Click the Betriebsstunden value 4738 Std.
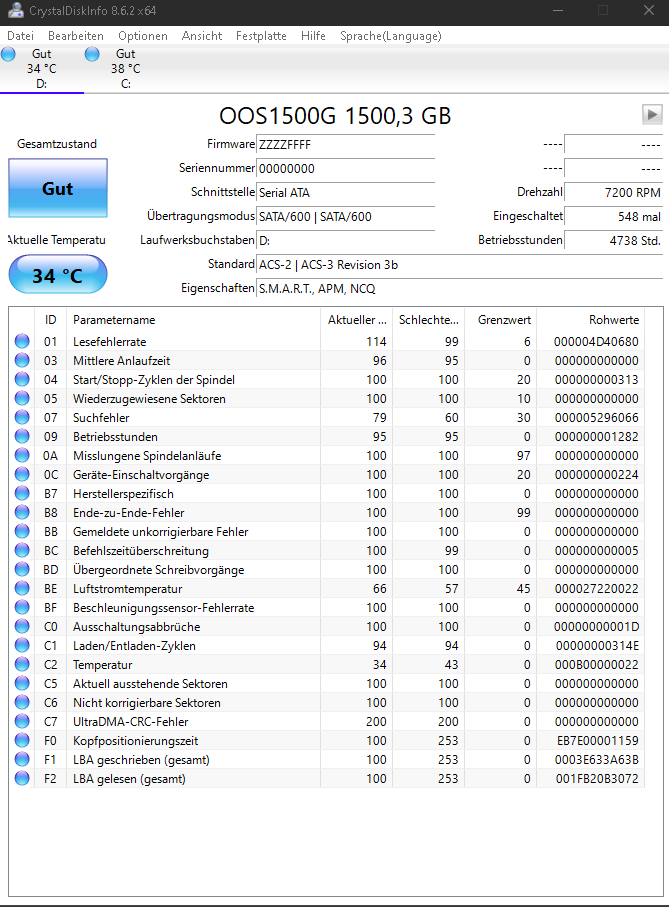669x907 pixels. pyautogui.click(x=613, y=241)
